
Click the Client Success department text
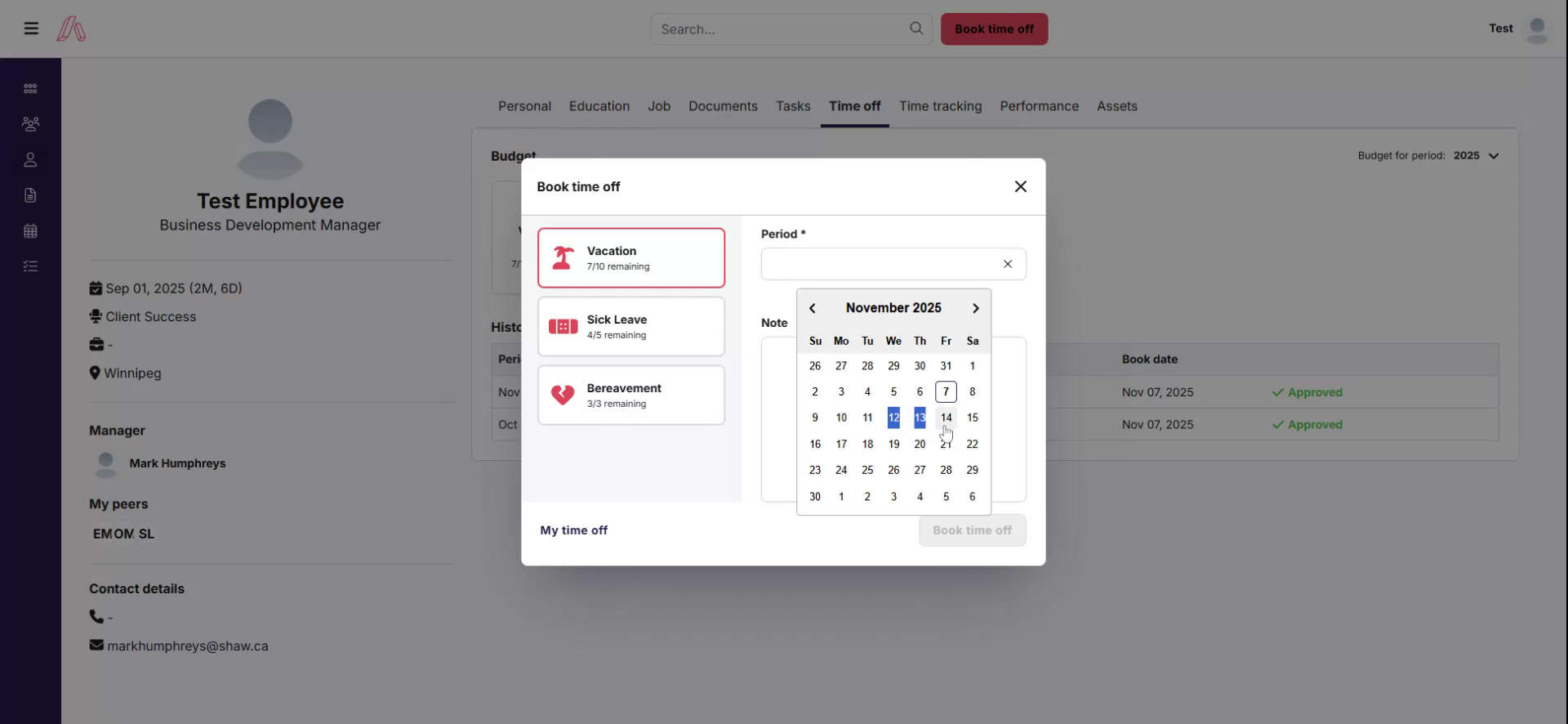pos(150,316)
